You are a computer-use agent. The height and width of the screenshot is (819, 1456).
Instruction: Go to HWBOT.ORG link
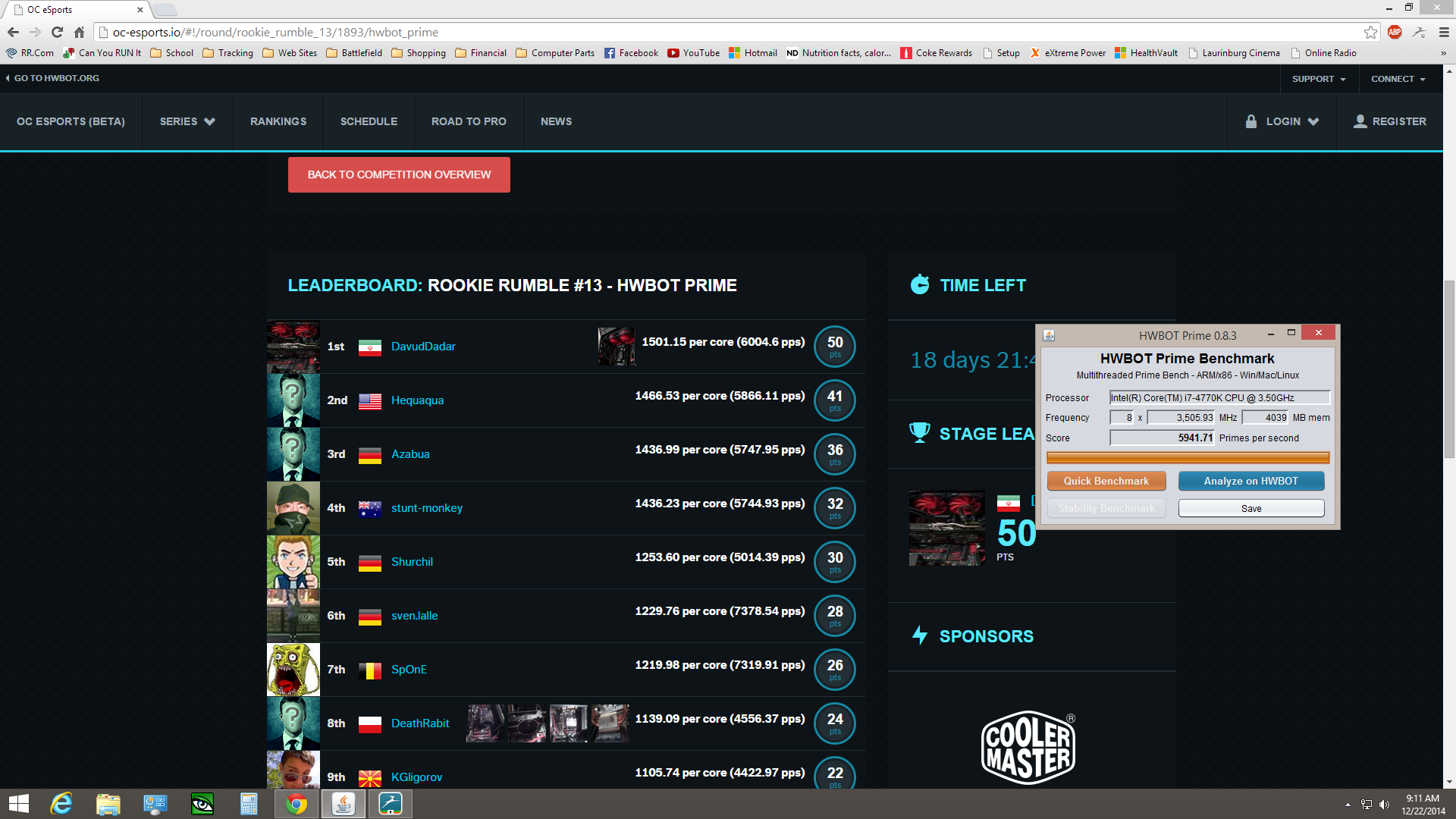coord(52,78)
